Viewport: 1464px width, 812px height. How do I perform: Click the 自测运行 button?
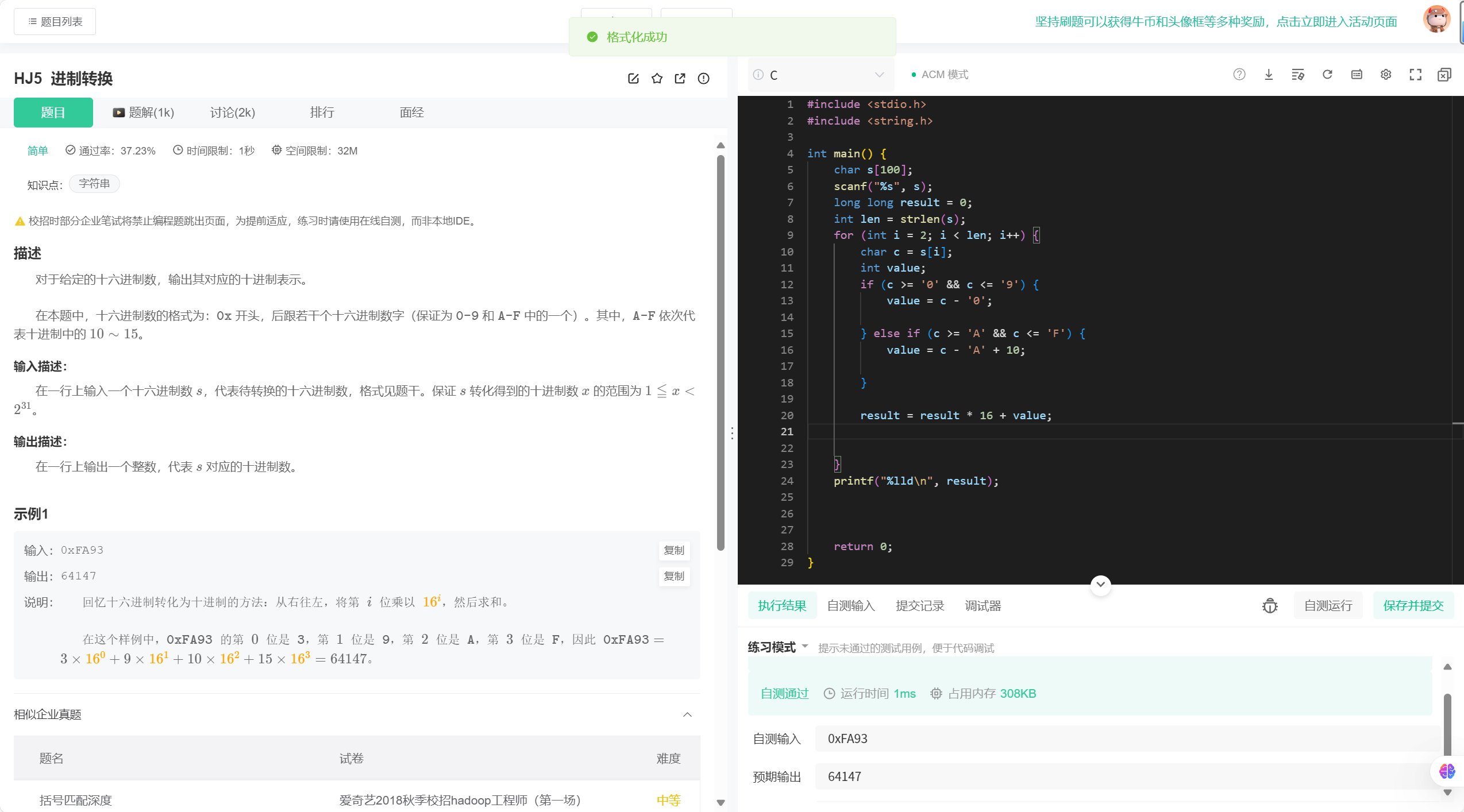pyautogui.click(x=1328, y=606)
